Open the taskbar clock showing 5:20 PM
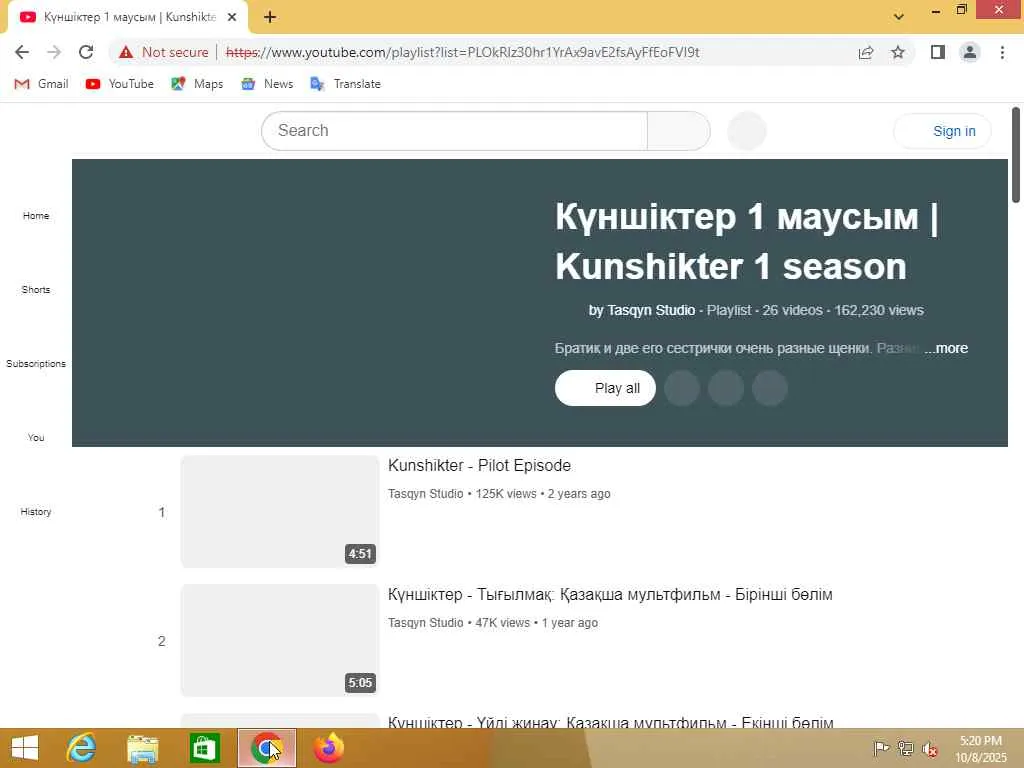 (981, 748)
